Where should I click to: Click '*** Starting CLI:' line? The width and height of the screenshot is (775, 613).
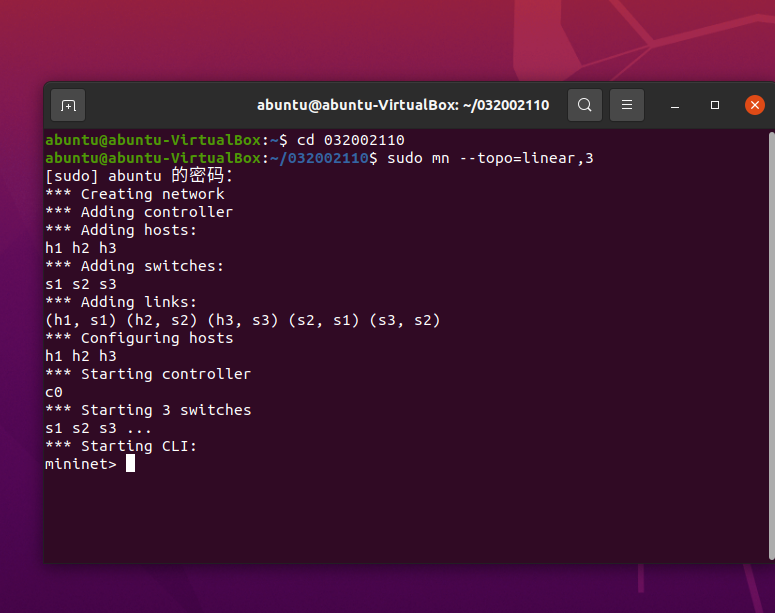[121, 446]
